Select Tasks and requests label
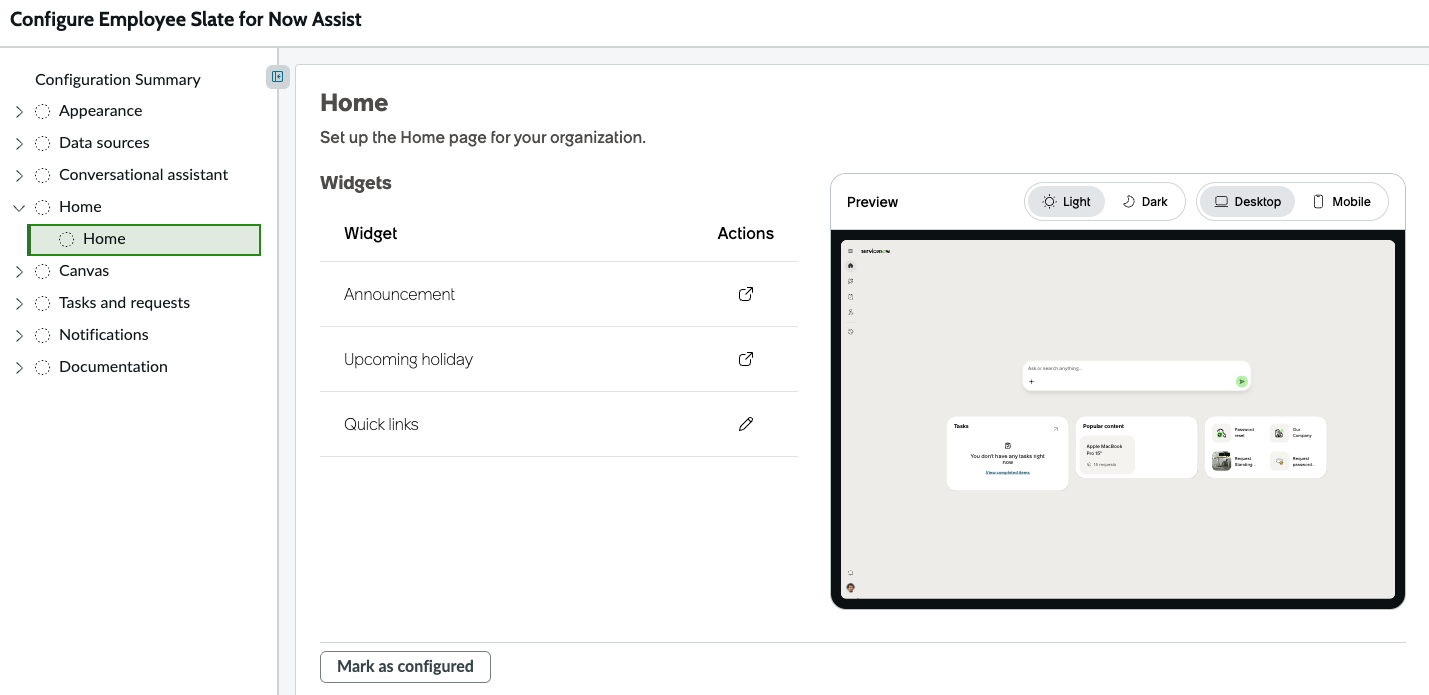 tap(124, 303)
